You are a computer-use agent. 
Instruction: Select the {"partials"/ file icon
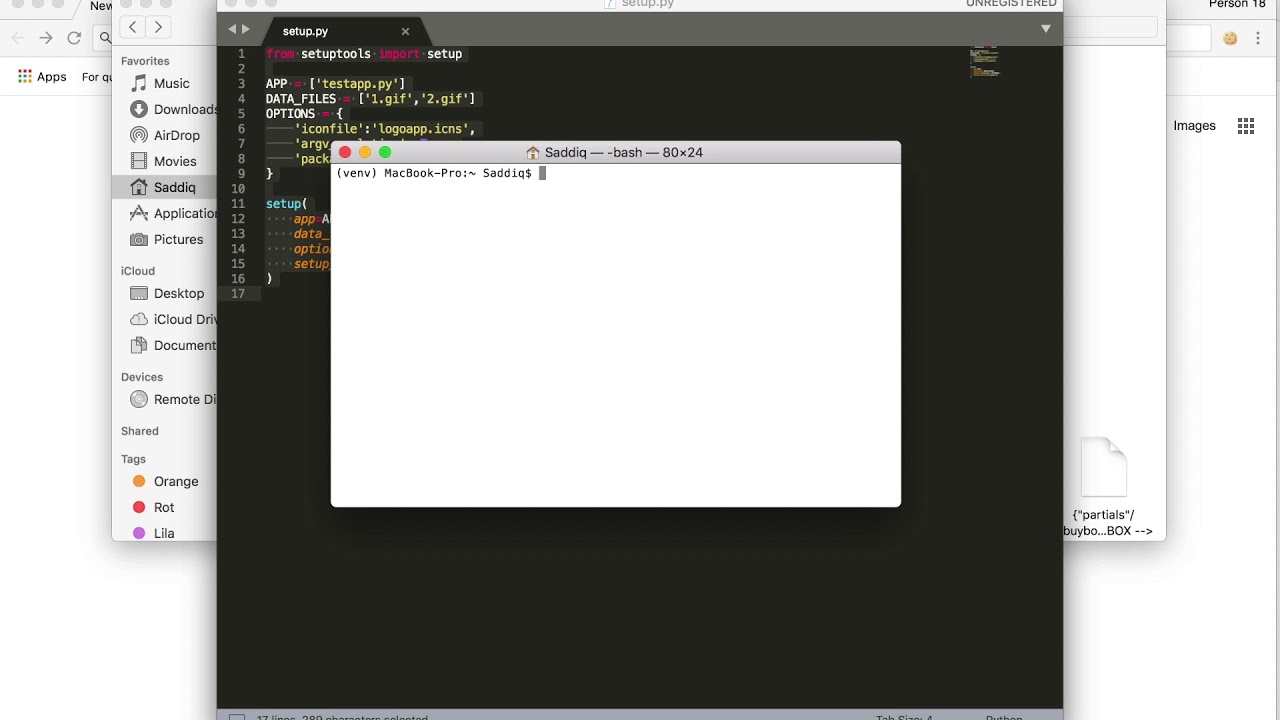(1104, 467)
